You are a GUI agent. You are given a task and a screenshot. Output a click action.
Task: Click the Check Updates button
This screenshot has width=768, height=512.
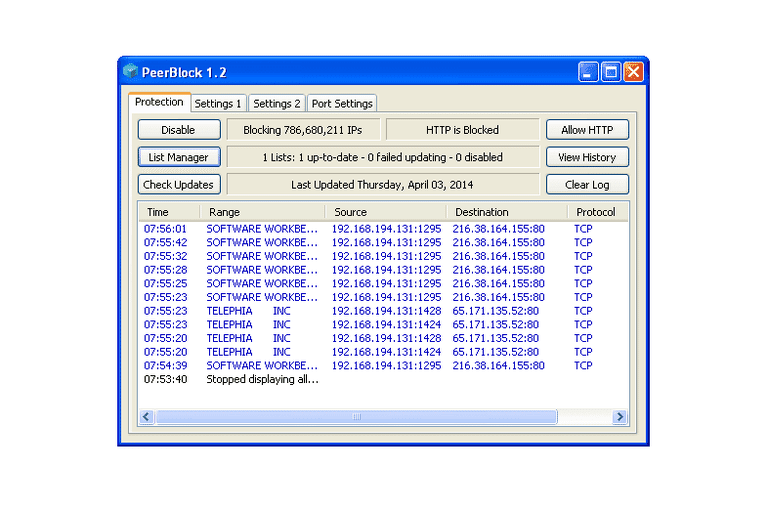click(179, 185)
